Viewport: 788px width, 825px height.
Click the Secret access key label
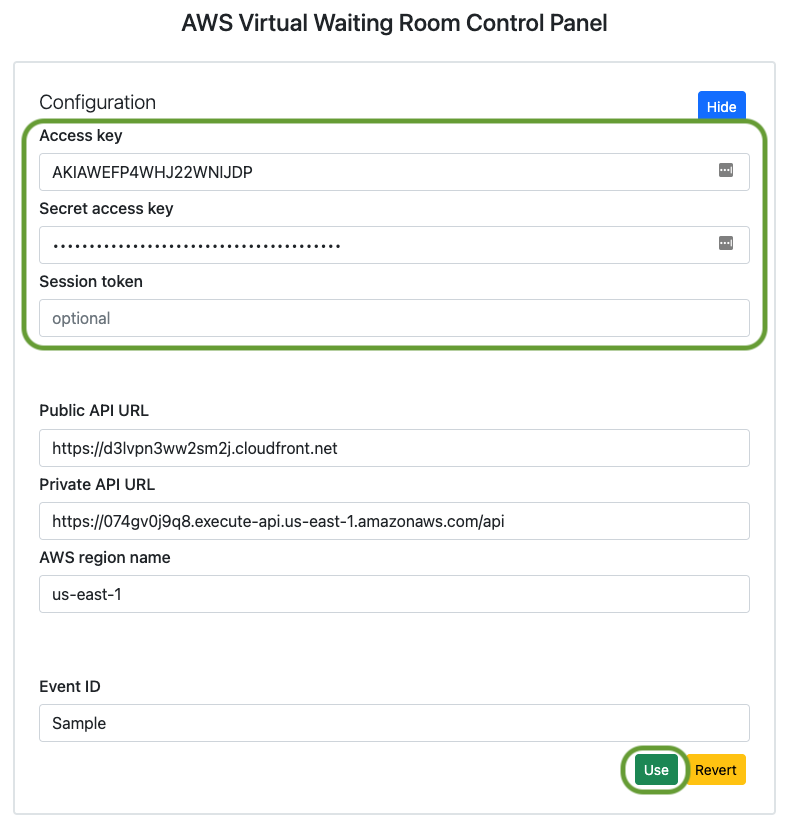106,208
